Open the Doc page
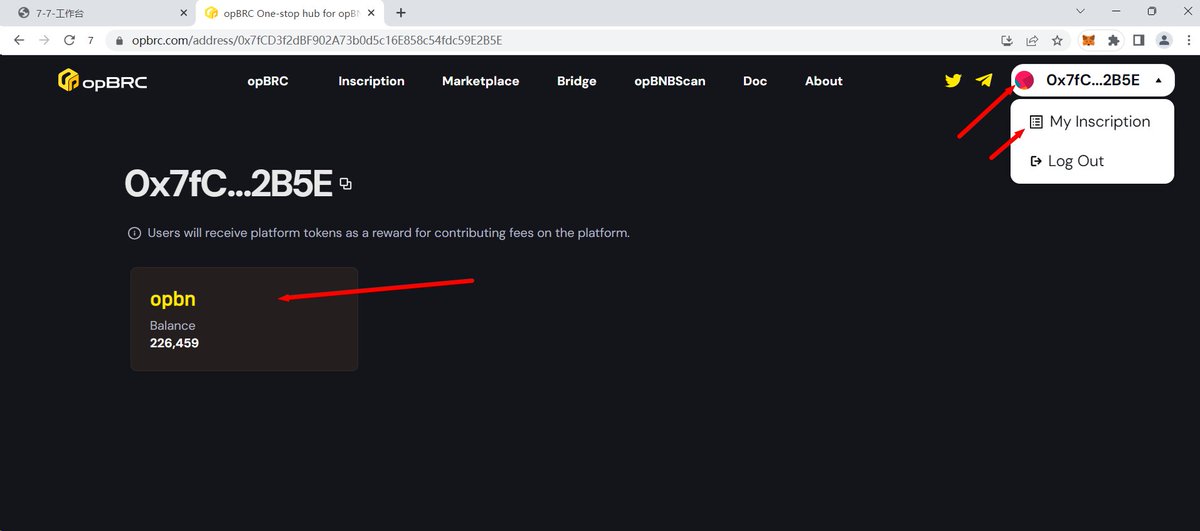The width and height of the screenshot is (1200, 531). pyautogui.click(x=755, y=81)
